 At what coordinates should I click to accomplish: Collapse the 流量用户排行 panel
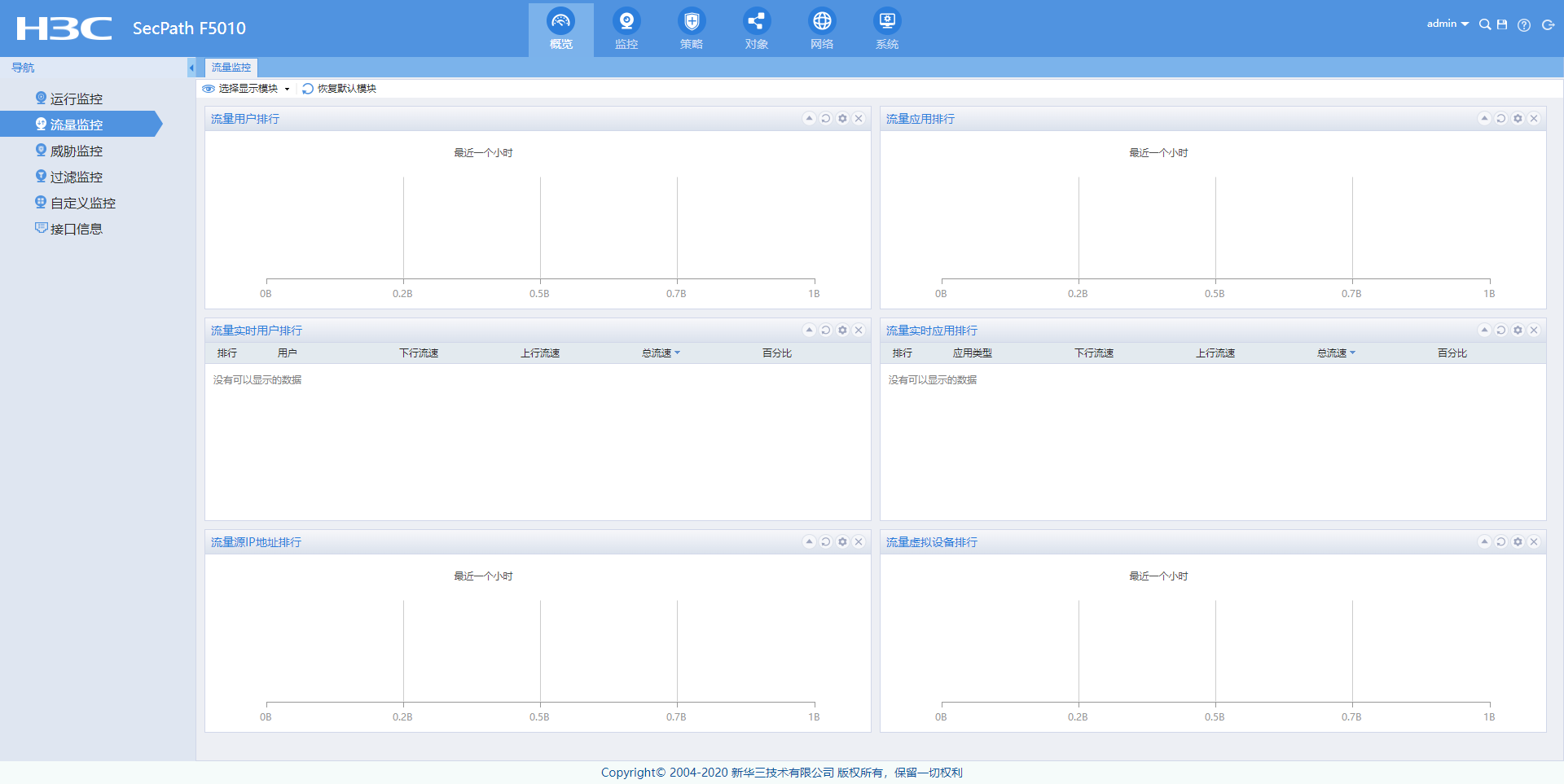[x=809, y=119]
